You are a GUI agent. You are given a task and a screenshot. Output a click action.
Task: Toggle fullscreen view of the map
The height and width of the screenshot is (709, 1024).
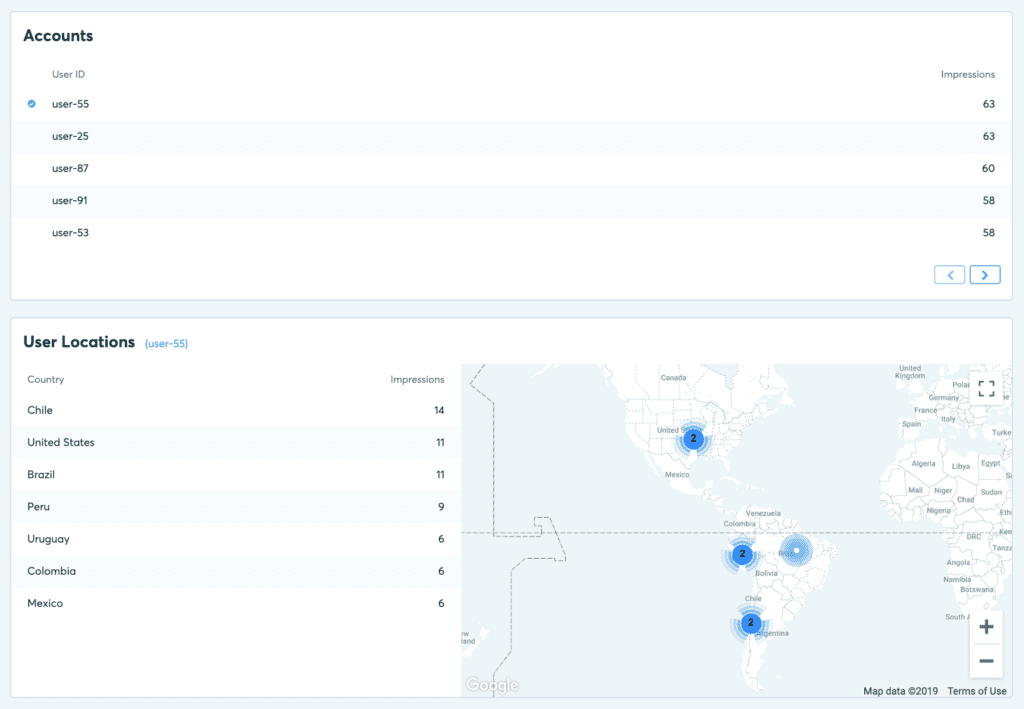[x=986, y=388]
